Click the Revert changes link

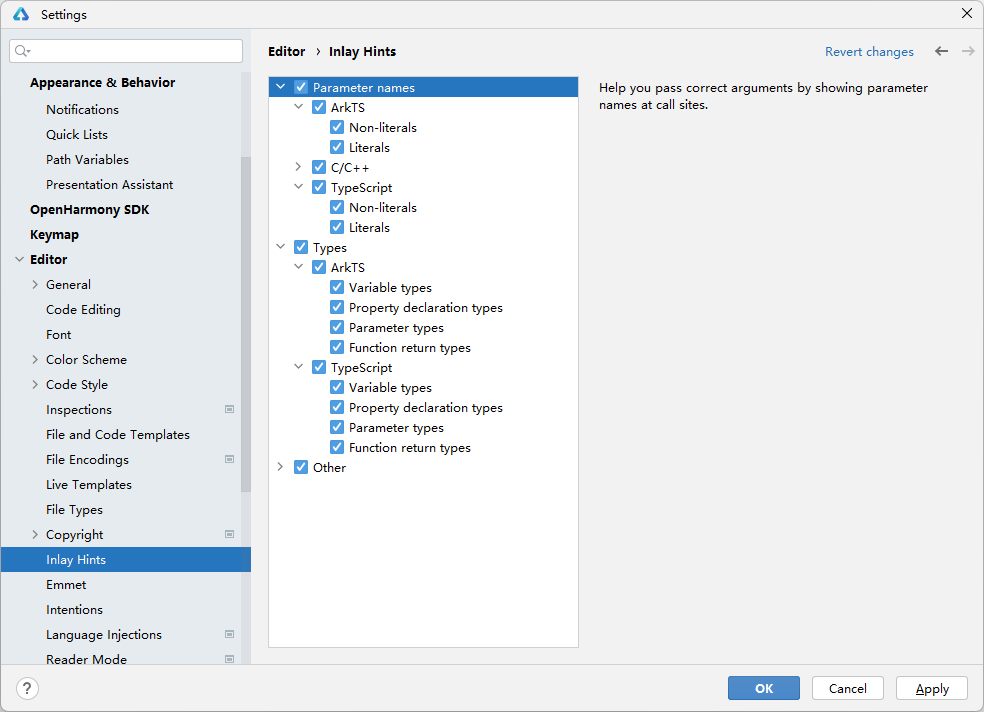pyautogui.click(x=869, y=52)
